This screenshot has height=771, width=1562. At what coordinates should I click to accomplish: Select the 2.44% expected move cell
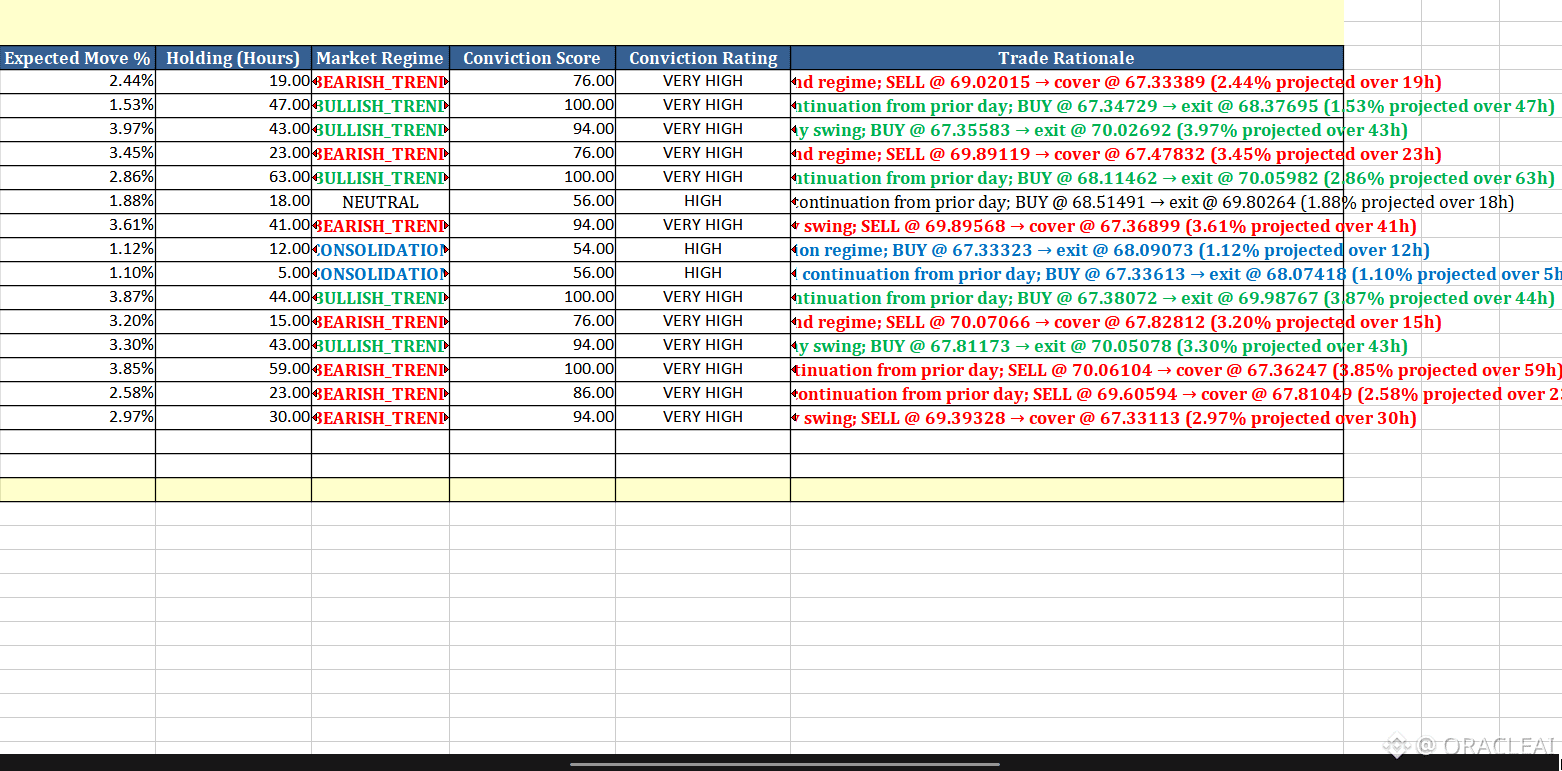coord(77,82)
